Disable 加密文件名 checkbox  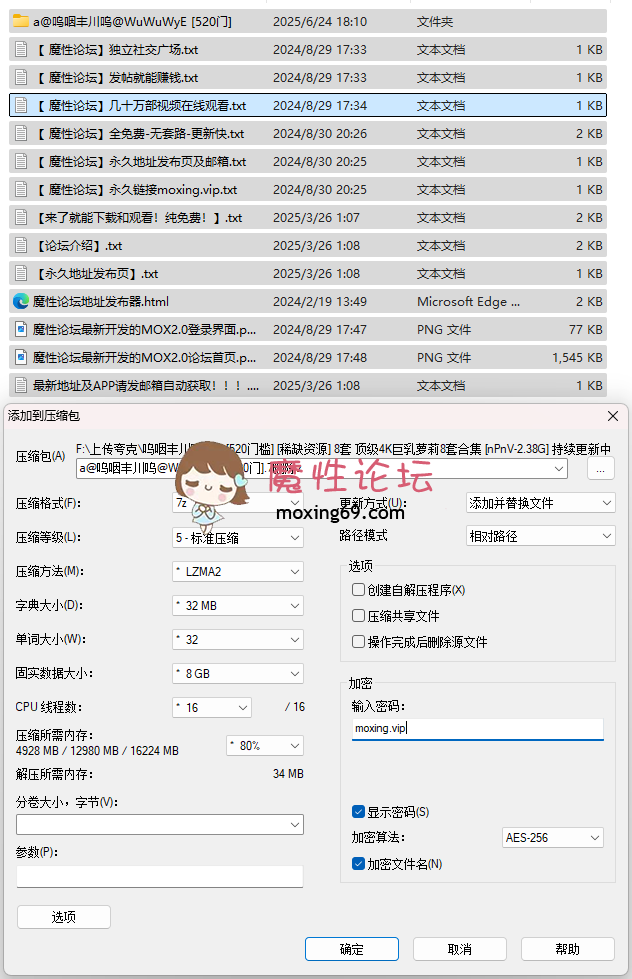[x=358, y=863]
